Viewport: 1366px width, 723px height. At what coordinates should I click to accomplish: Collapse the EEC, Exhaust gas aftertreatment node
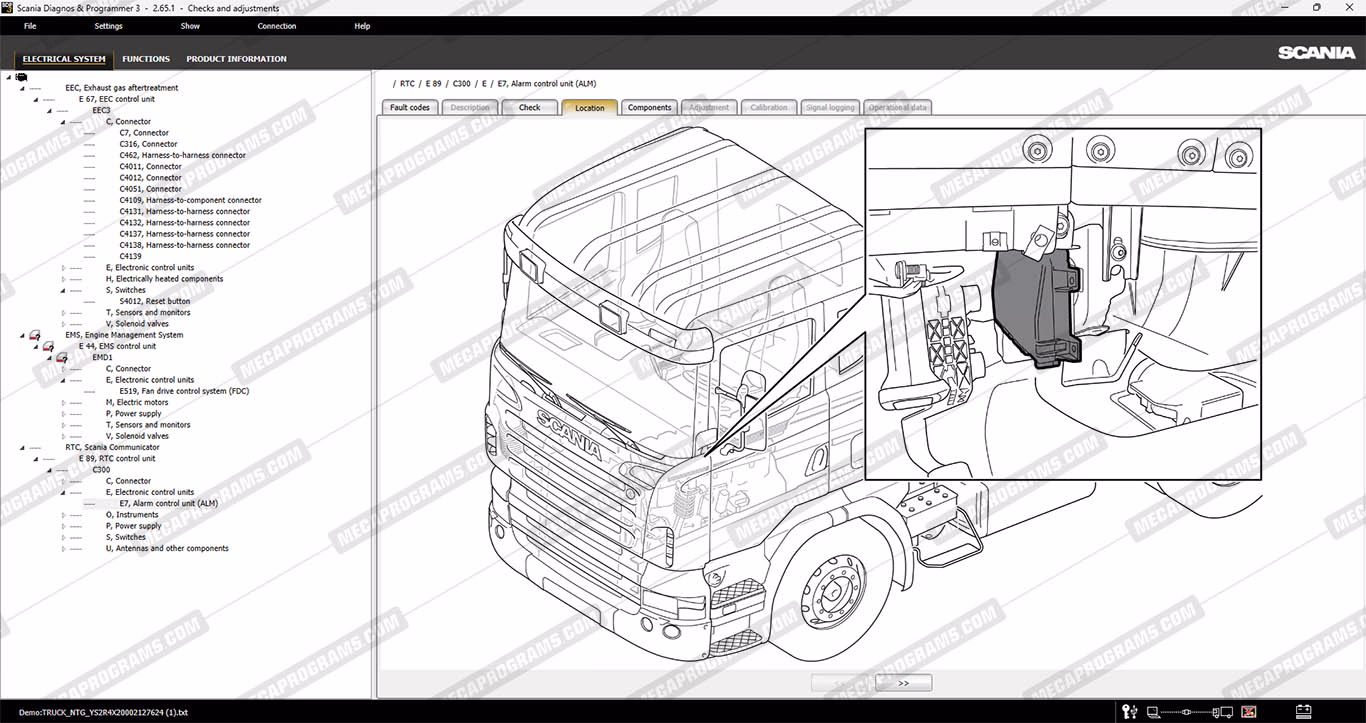(x=22, y=88)
